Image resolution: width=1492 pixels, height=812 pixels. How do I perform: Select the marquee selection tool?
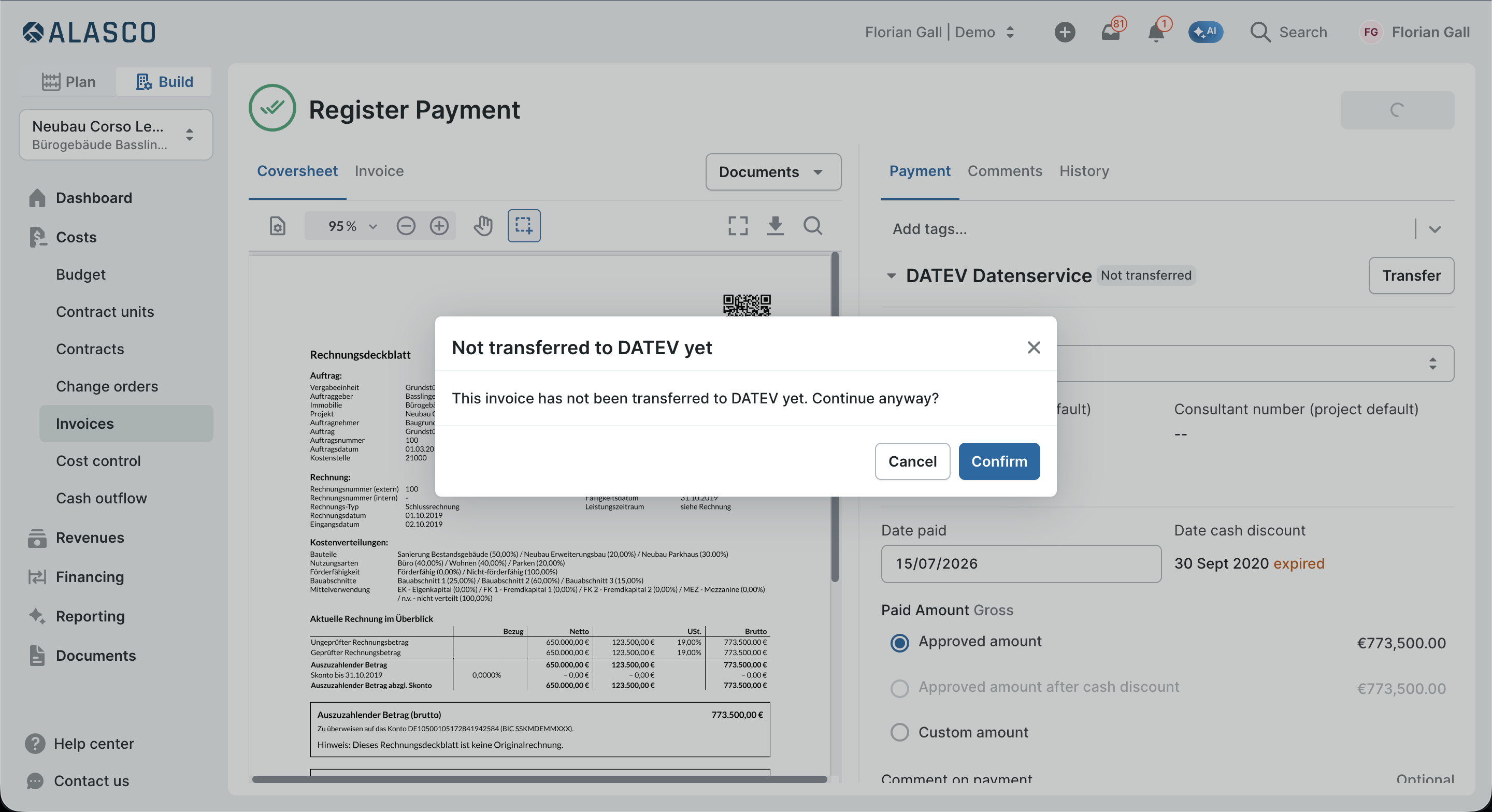524,225
